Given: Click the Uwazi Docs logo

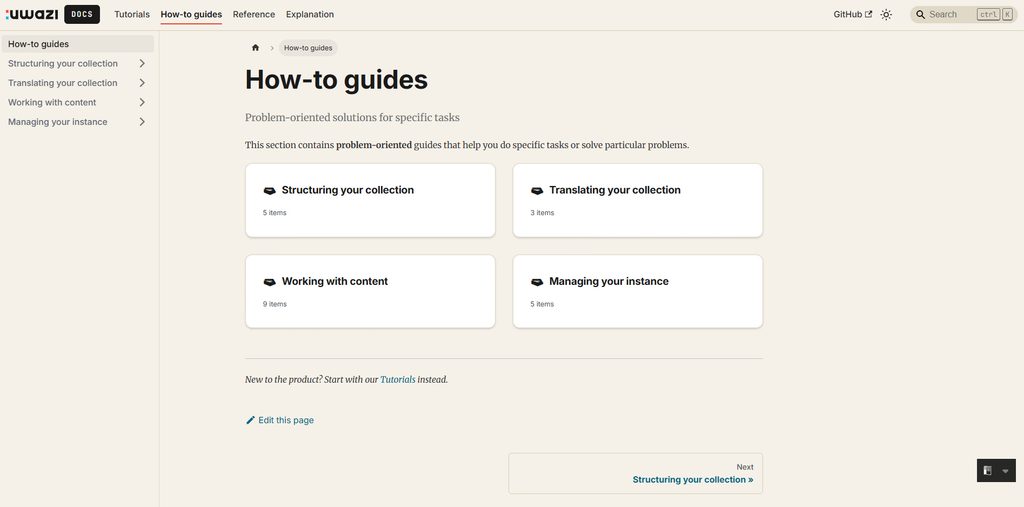Looking at the screenshot, I should pos(52,14).
